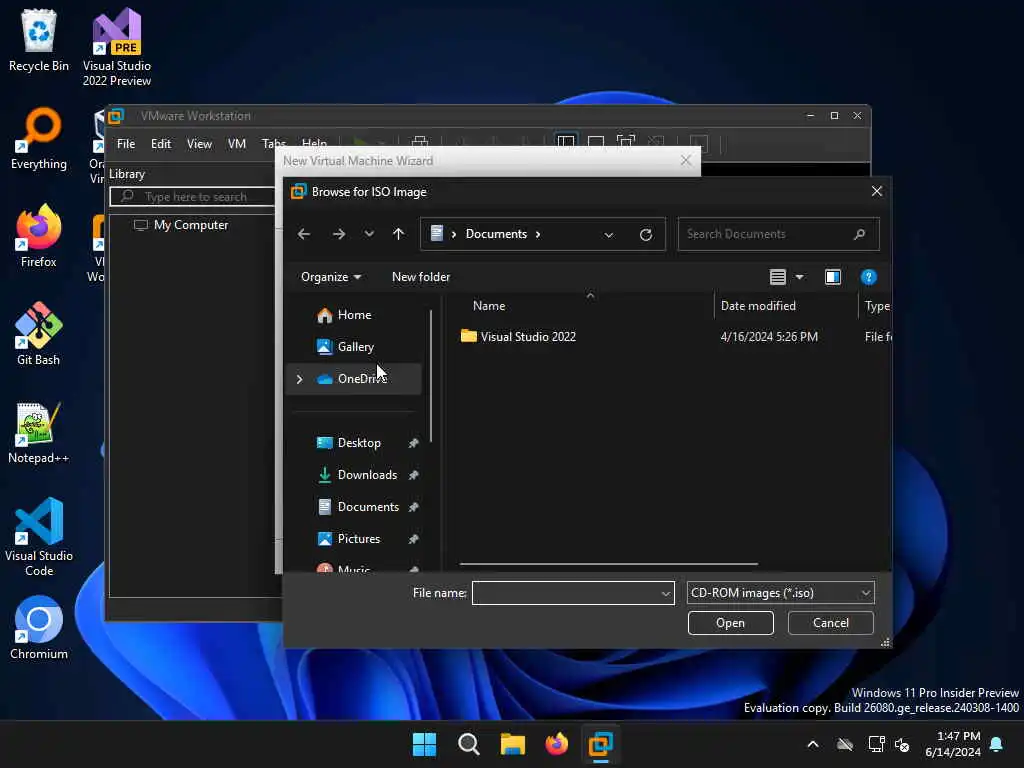Sort by Name column header
The width and height of the screenshot is (1024, 768).
pyautogui.click(x=488, y=306)
